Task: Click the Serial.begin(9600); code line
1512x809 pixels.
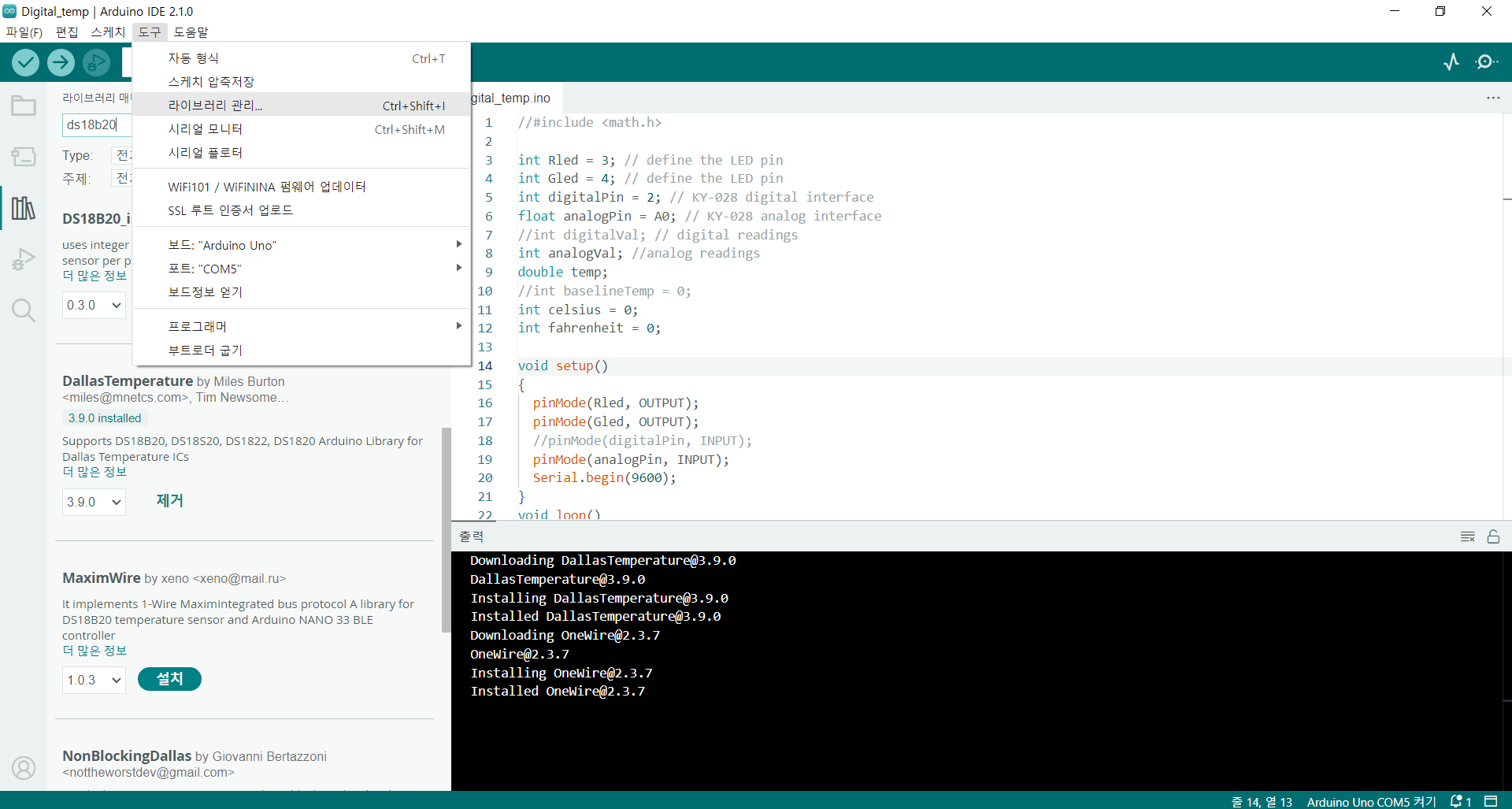Action: pyautogui.click(x=604, y=478)
